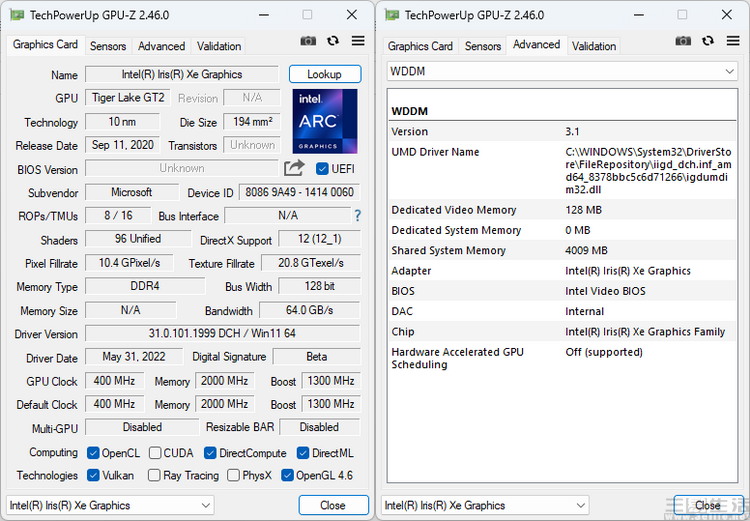Close right GPU-Z window with X

click(x=727, y=15)
